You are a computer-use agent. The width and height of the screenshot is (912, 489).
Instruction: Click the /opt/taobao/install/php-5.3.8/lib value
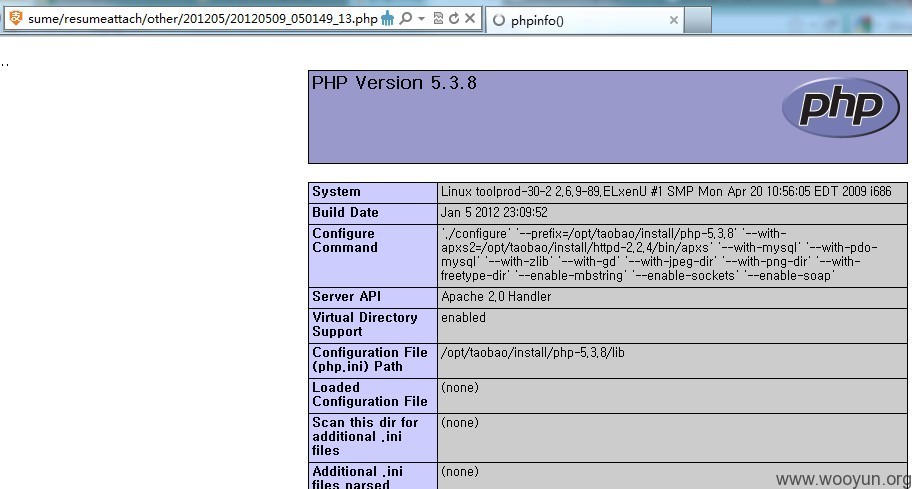[x=533, y=352]
